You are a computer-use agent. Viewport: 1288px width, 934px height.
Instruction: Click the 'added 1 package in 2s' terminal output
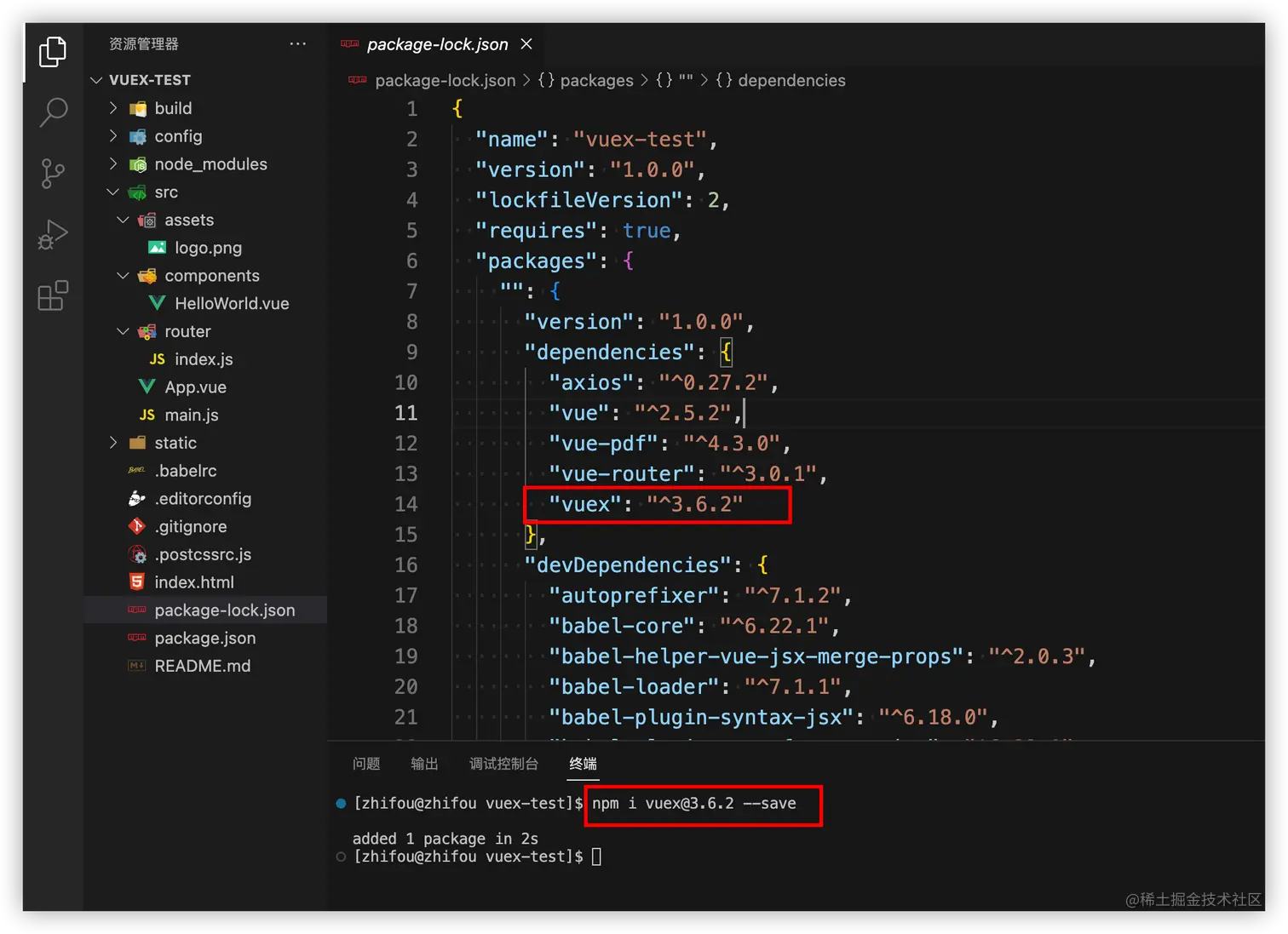(x=446, y=839)
